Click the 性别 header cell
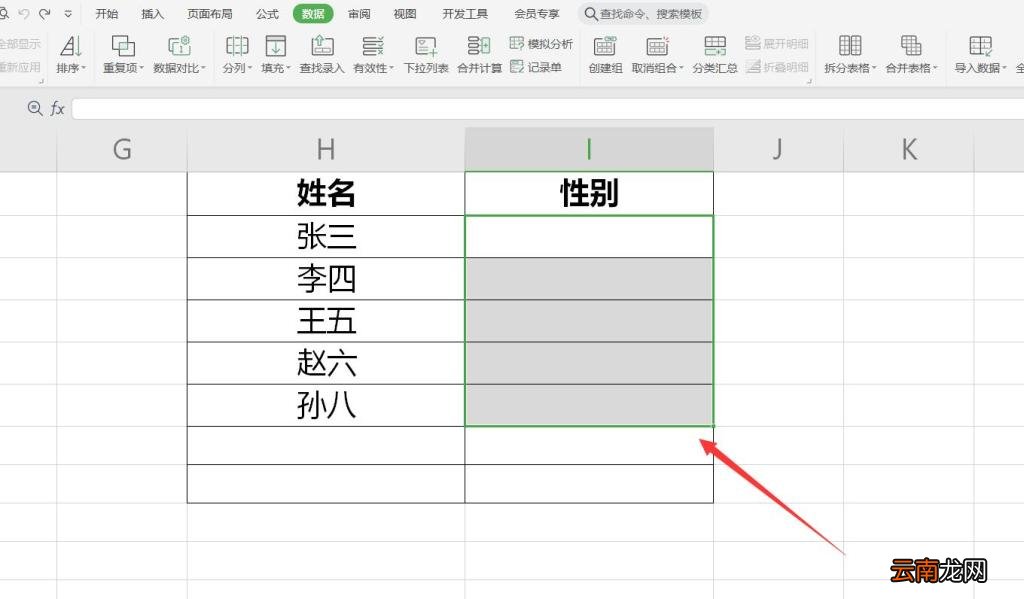Viewport: 1024px width, 599px height. (x=589, y=193)
